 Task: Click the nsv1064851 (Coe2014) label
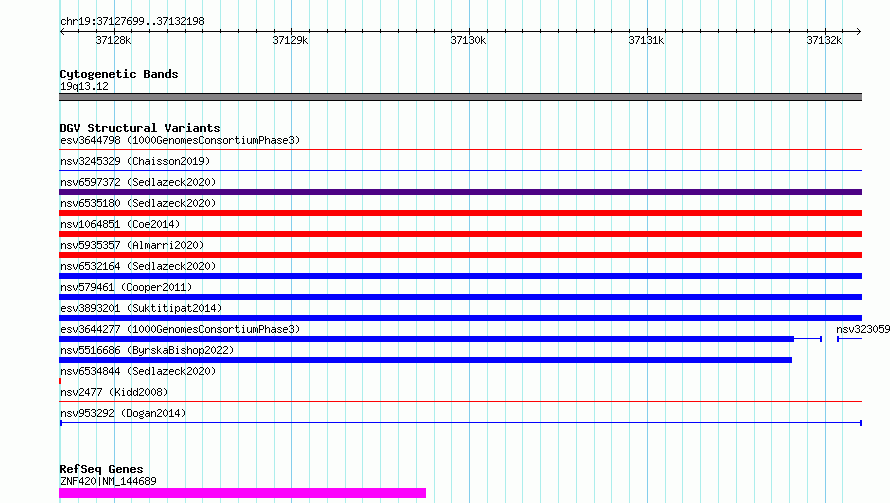click(120, 224)
